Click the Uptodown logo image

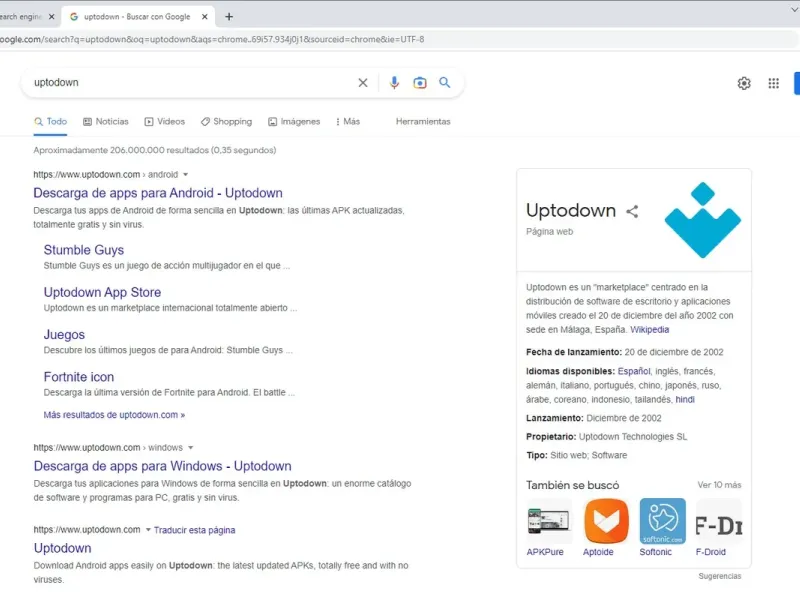pyautogui.click(x=703, y=220)
